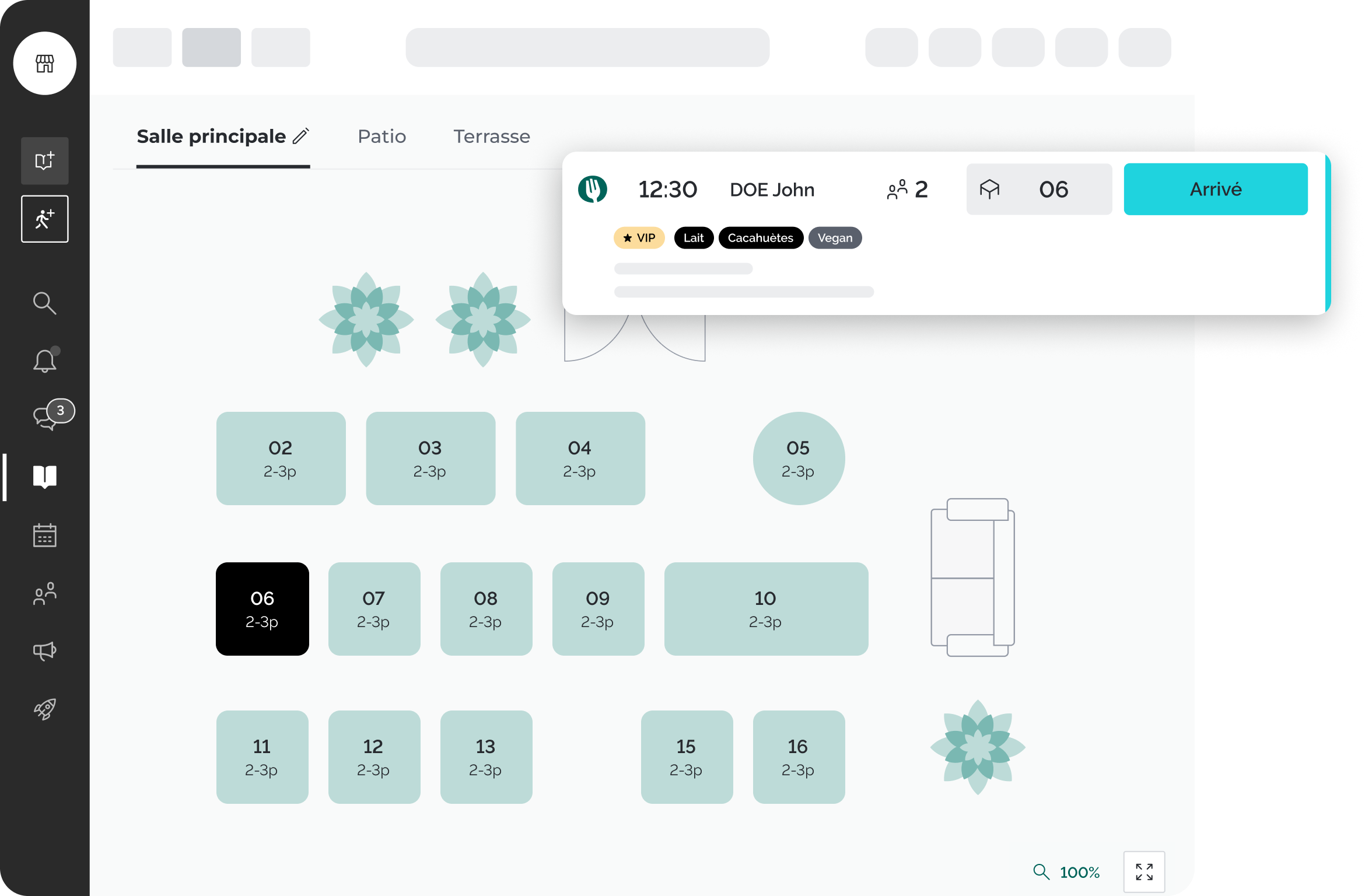Launch the rocket feature in the sidebar
This screenshot has height=896, width=1365.
(45, 709)
